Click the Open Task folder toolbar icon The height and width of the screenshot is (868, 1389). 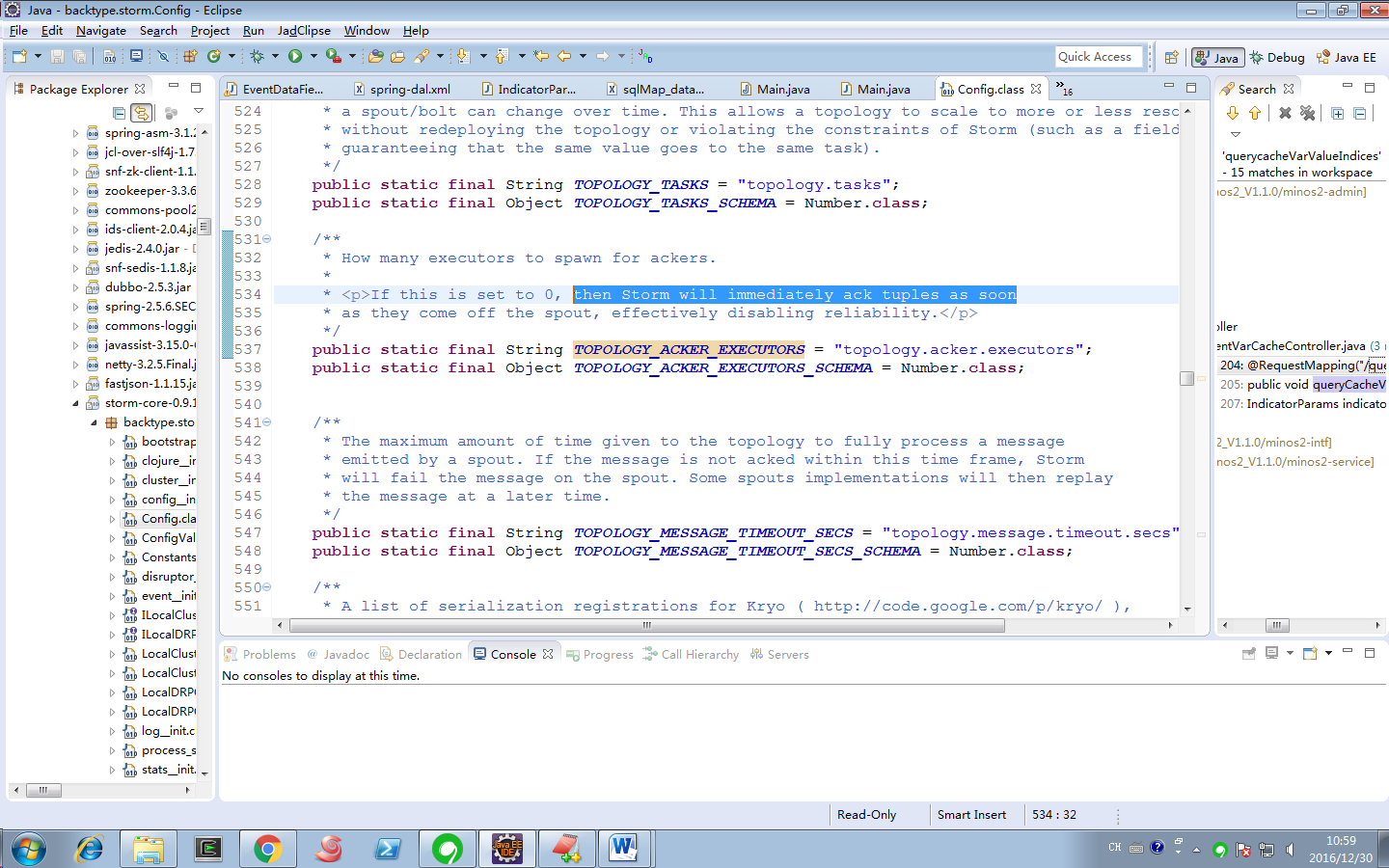(397, 57)
